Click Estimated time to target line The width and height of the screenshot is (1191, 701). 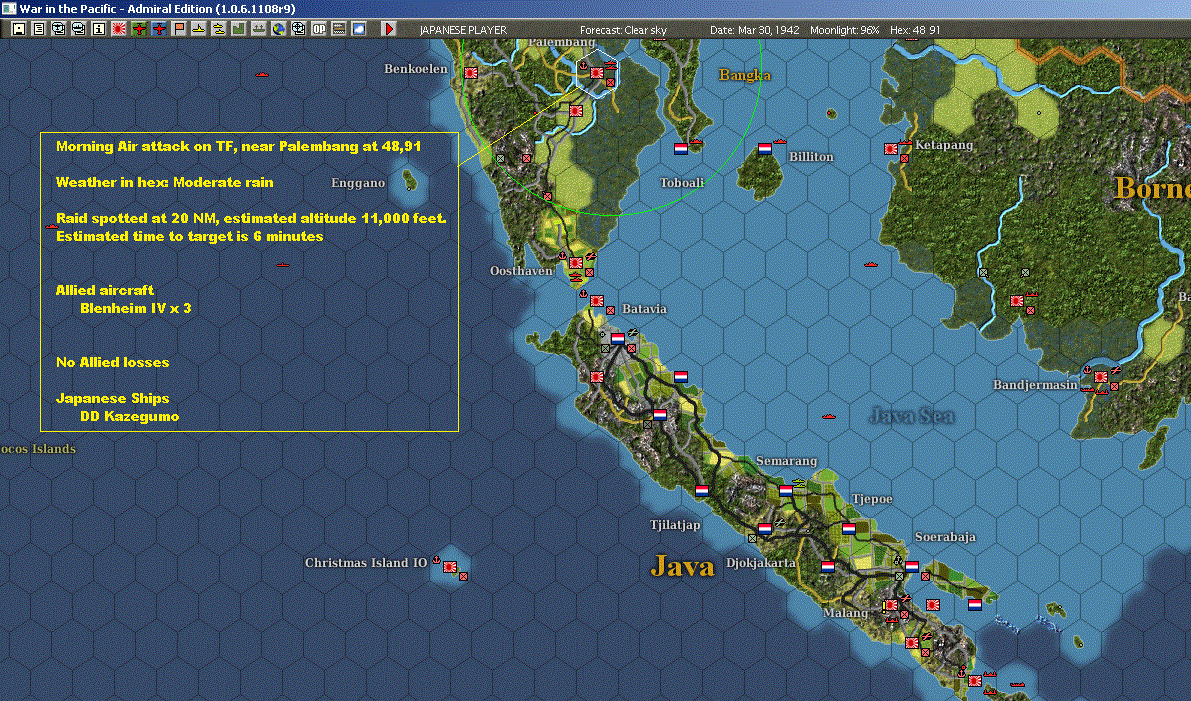189,236
